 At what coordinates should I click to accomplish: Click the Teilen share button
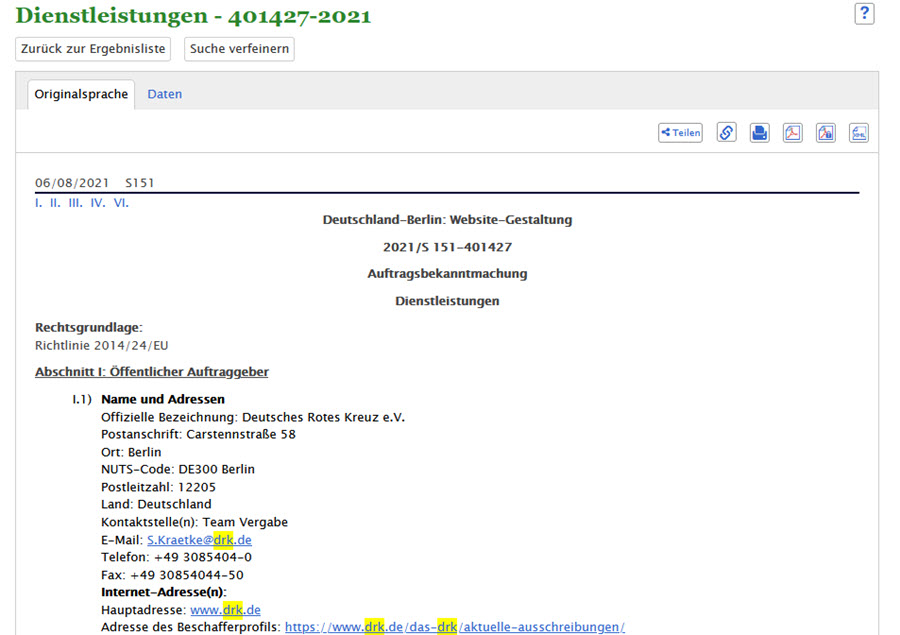point(680,133)
